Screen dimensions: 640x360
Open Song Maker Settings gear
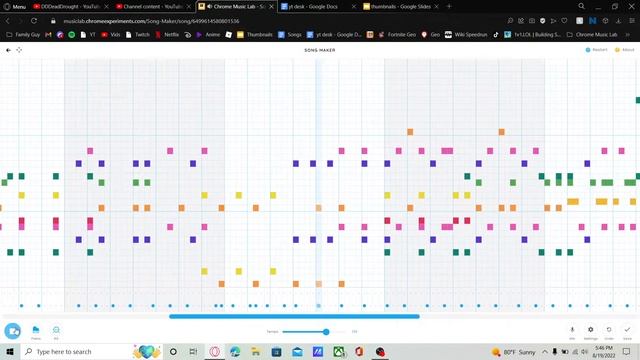(x=591, y=330)
